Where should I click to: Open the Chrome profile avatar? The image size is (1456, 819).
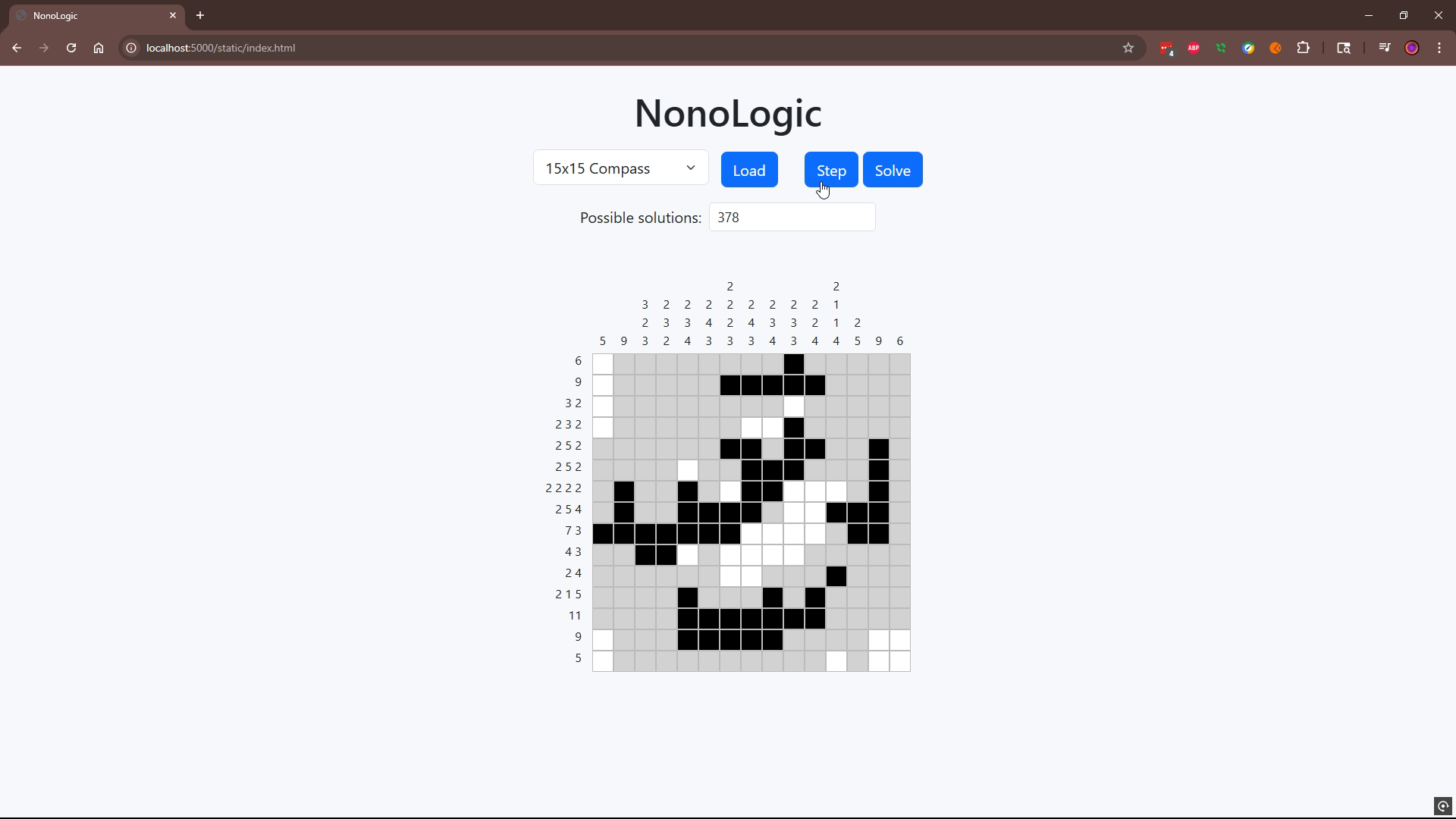(x=1412, y=48)
